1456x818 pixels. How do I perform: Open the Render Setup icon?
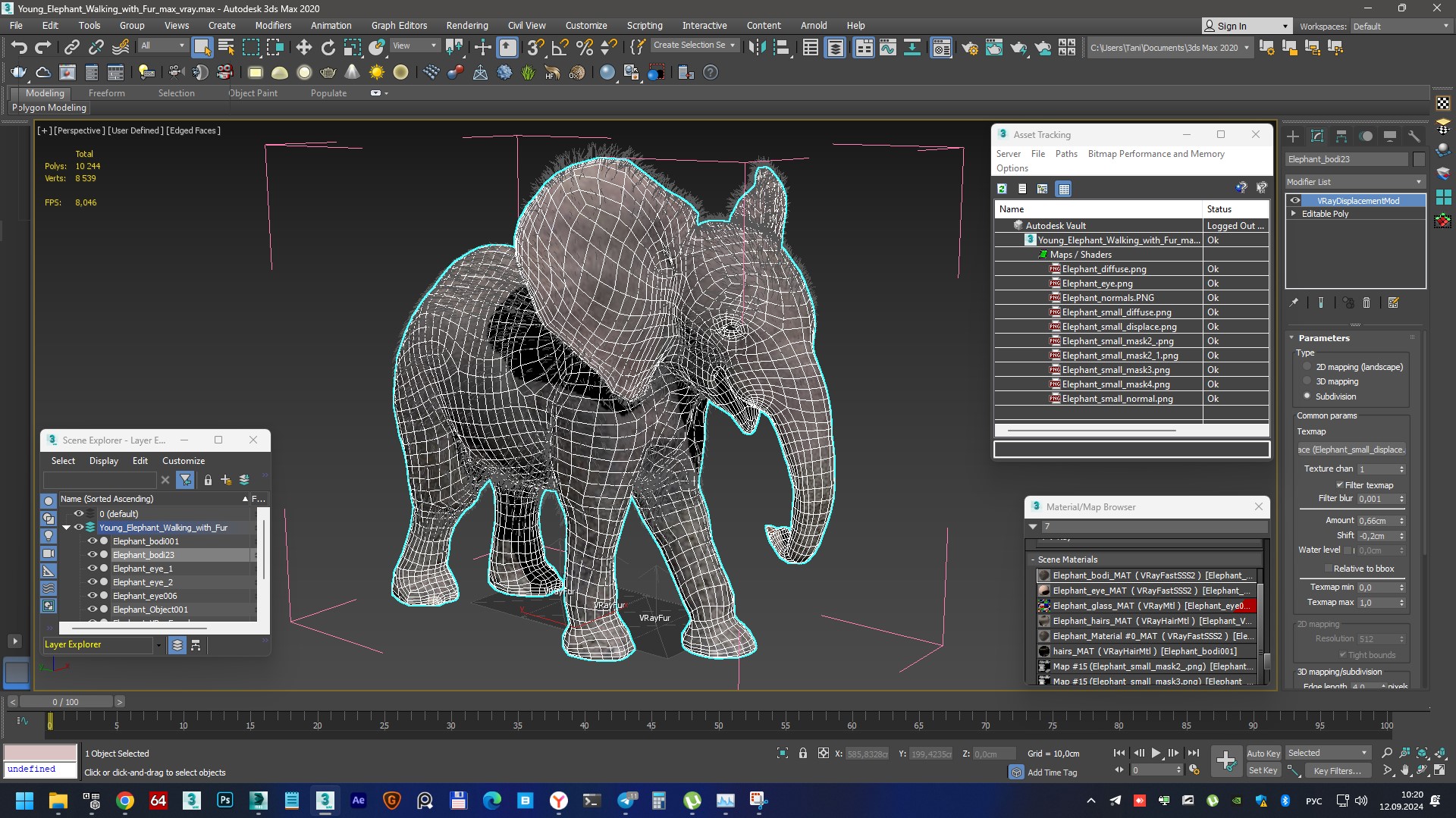[970, 48]
